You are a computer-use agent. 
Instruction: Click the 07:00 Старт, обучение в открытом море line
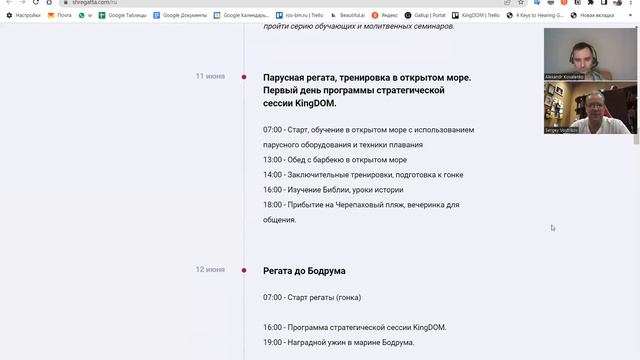pyautogui.click(x=369, y=137)
